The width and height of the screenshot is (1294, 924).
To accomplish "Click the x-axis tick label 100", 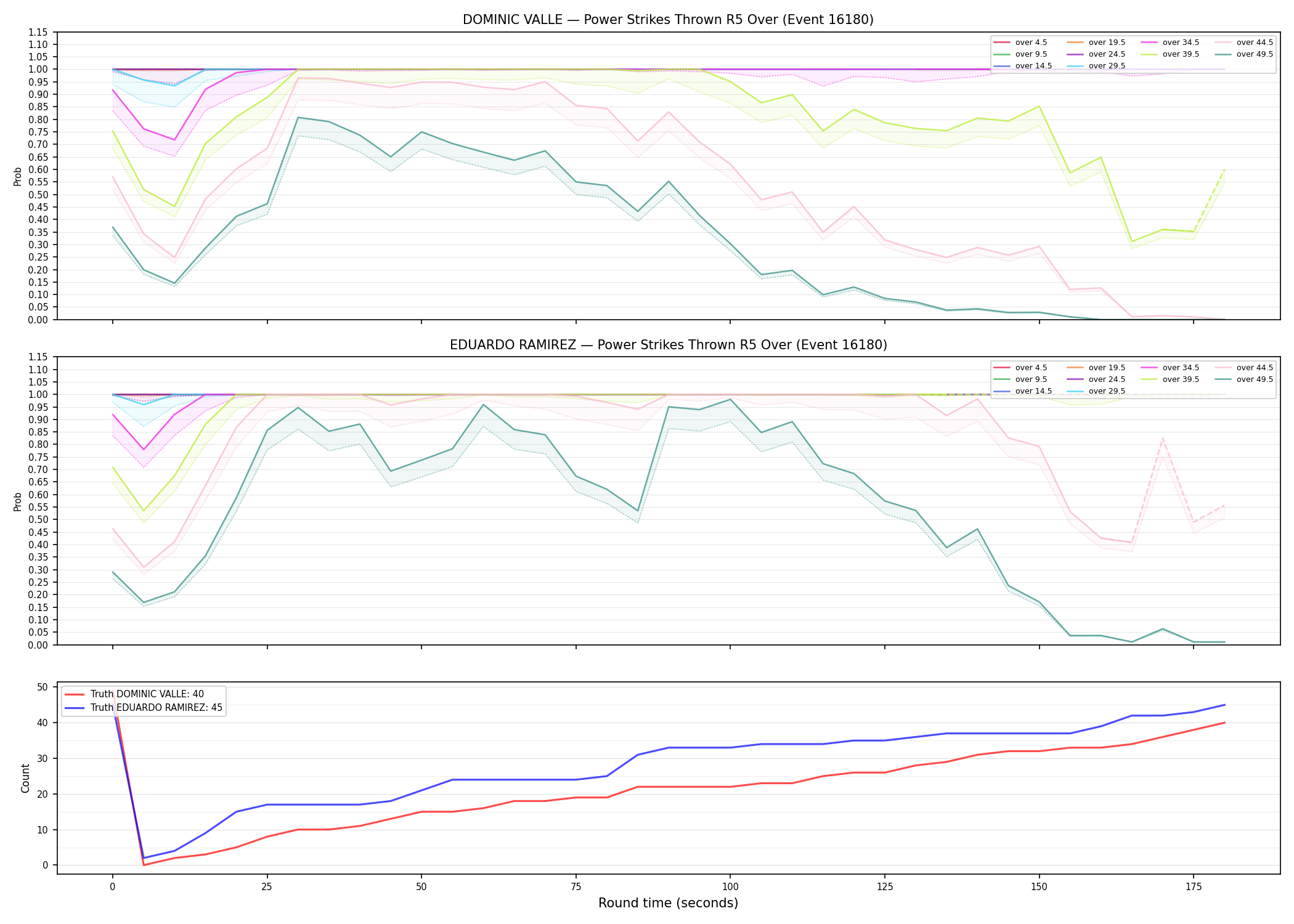I will pos(730,887).
